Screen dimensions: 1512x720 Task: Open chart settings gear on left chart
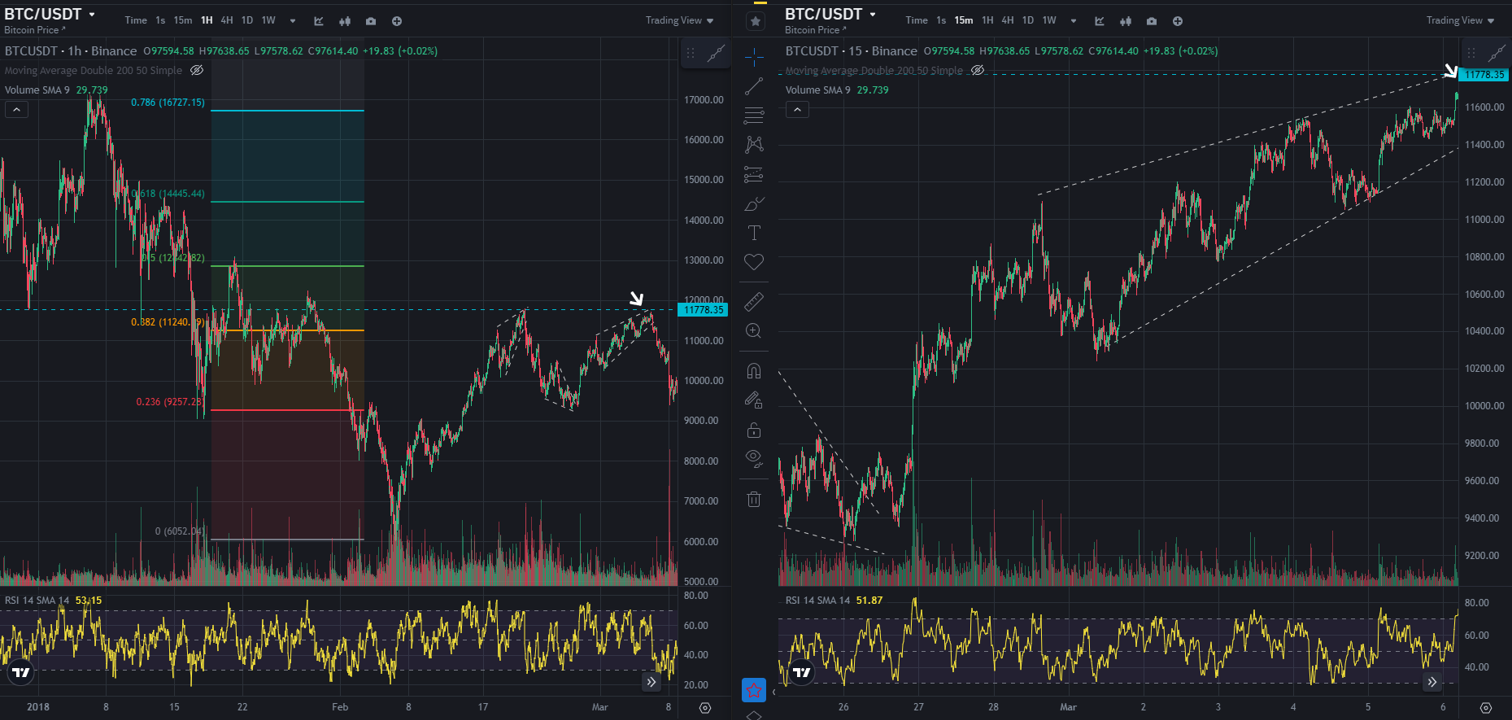click(x=706, y=708)
